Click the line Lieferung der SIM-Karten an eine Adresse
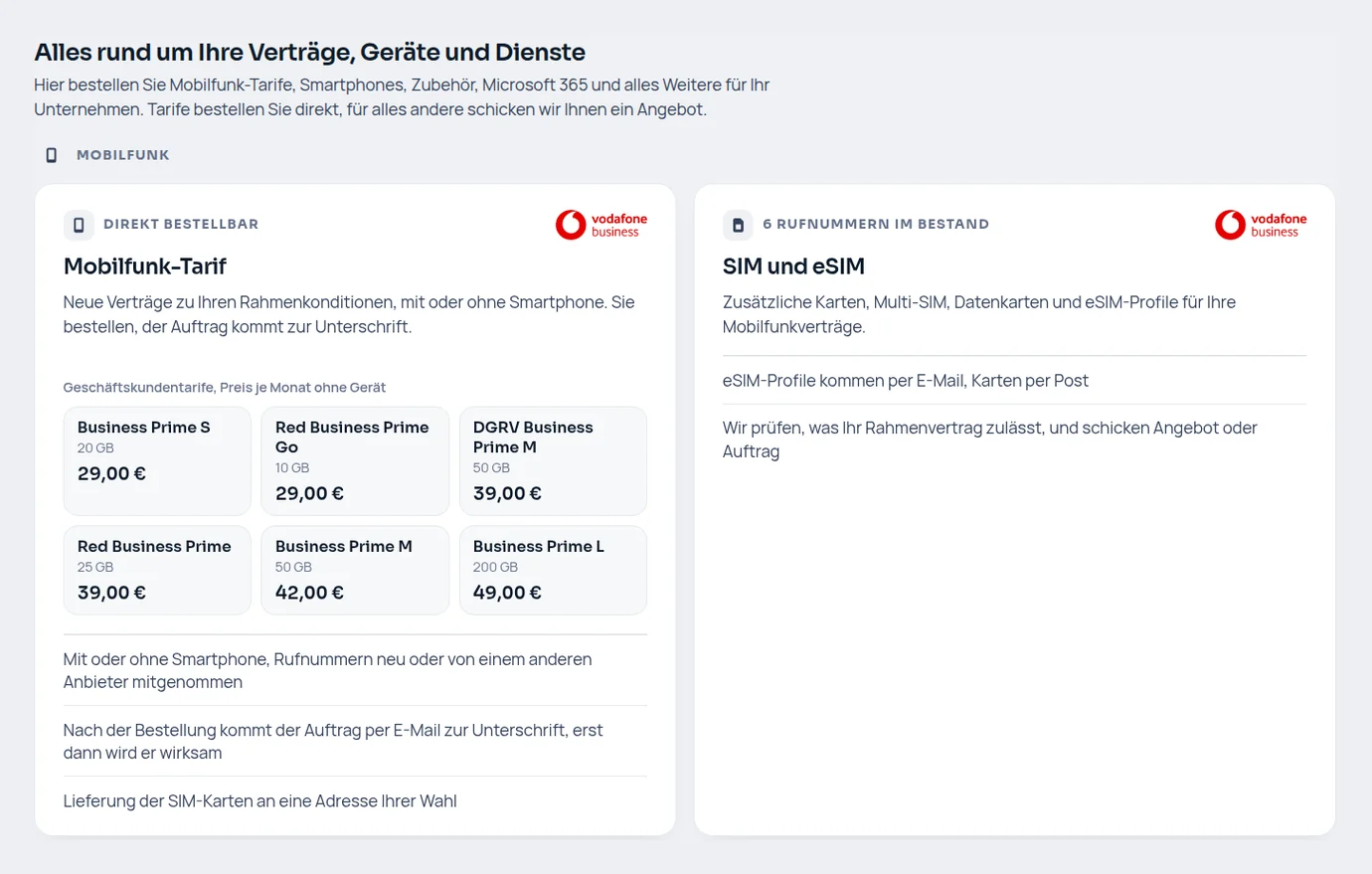Screen dimensions: 1372x874 (x=260, y=801)
